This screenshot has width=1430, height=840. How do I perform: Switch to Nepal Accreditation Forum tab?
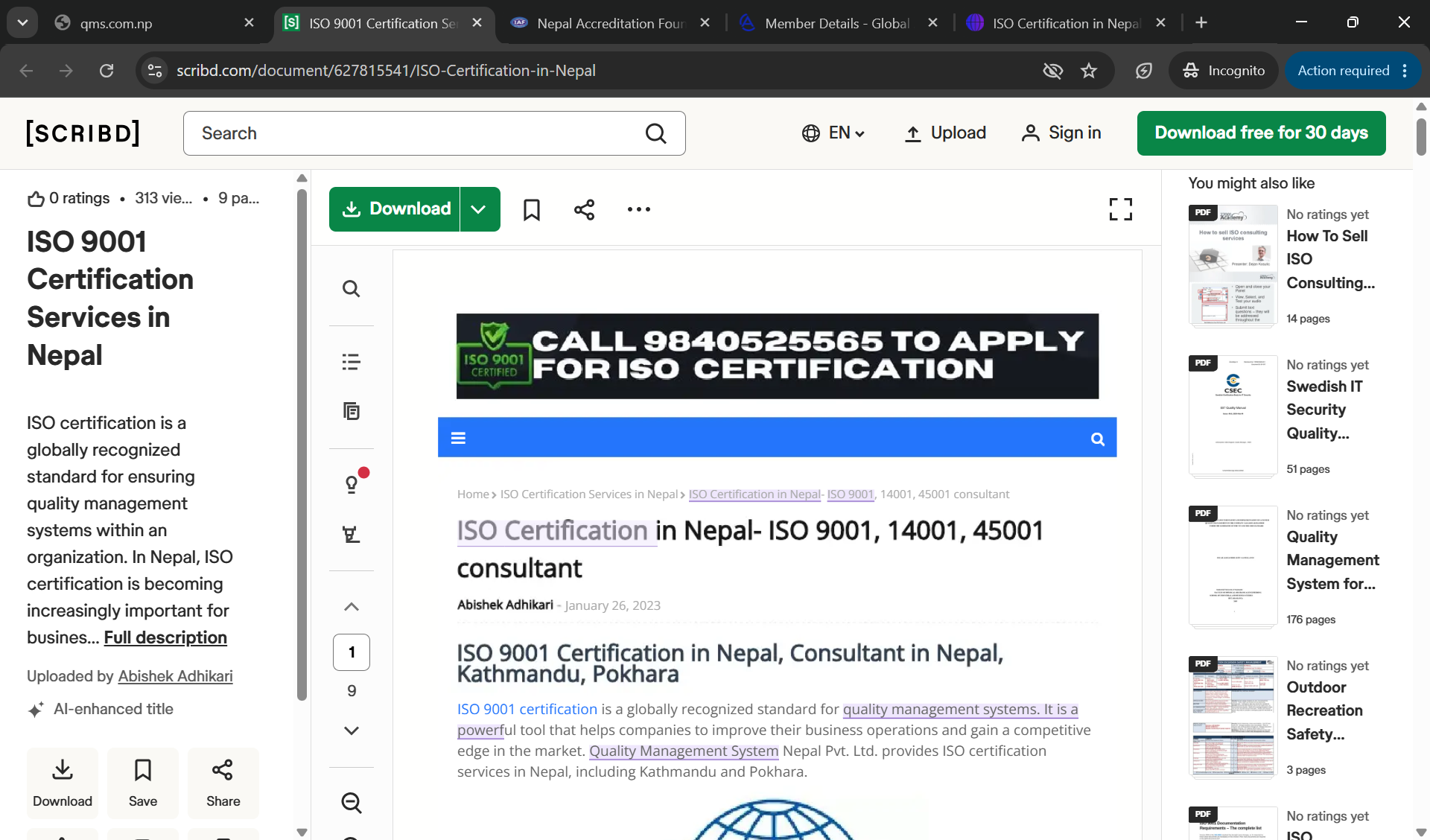click(x=609, y=23)
